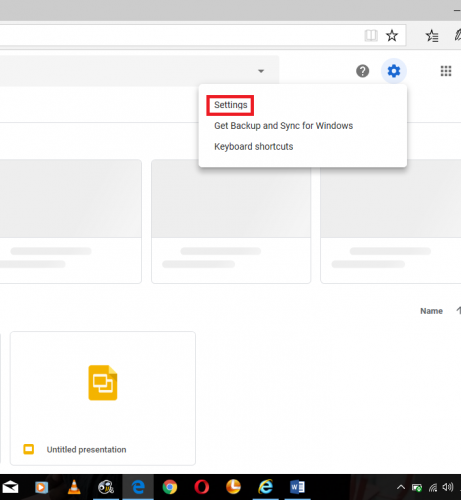Open the help question mark icon
461x500 pixels.
coord(362,71)
